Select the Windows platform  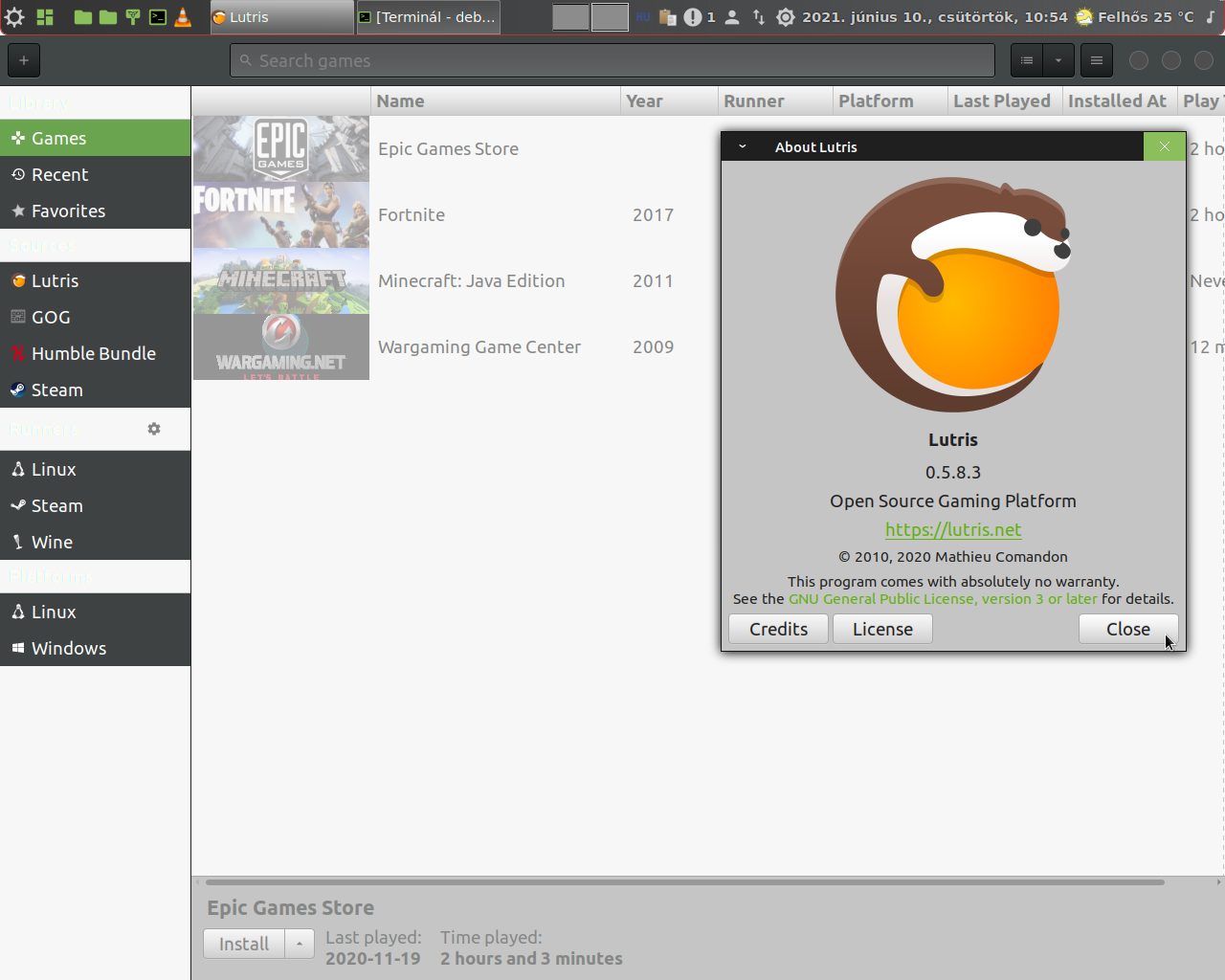(96, 648)
